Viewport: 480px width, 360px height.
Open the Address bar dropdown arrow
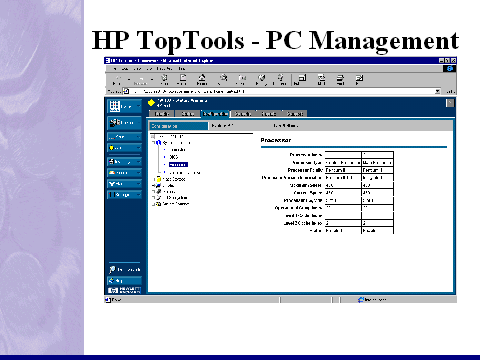tap(437, 91)
